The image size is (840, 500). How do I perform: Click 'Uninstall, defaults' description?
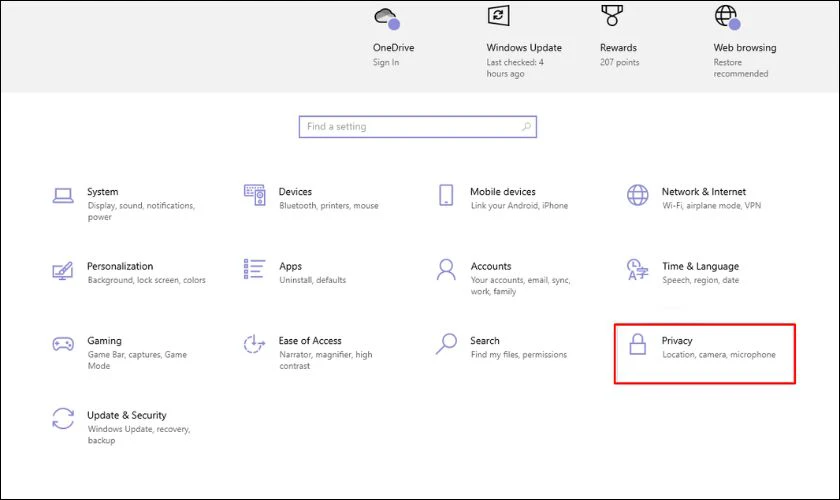click(313, 280)
